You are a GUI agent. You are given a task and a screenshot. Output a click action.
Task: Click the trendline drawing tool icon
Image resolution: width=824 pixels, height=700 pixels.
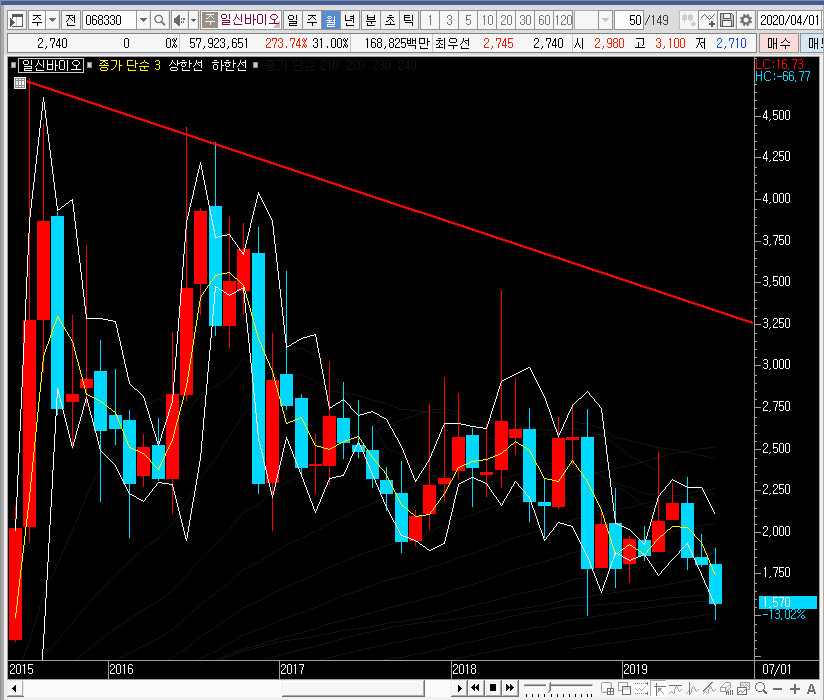709,688
